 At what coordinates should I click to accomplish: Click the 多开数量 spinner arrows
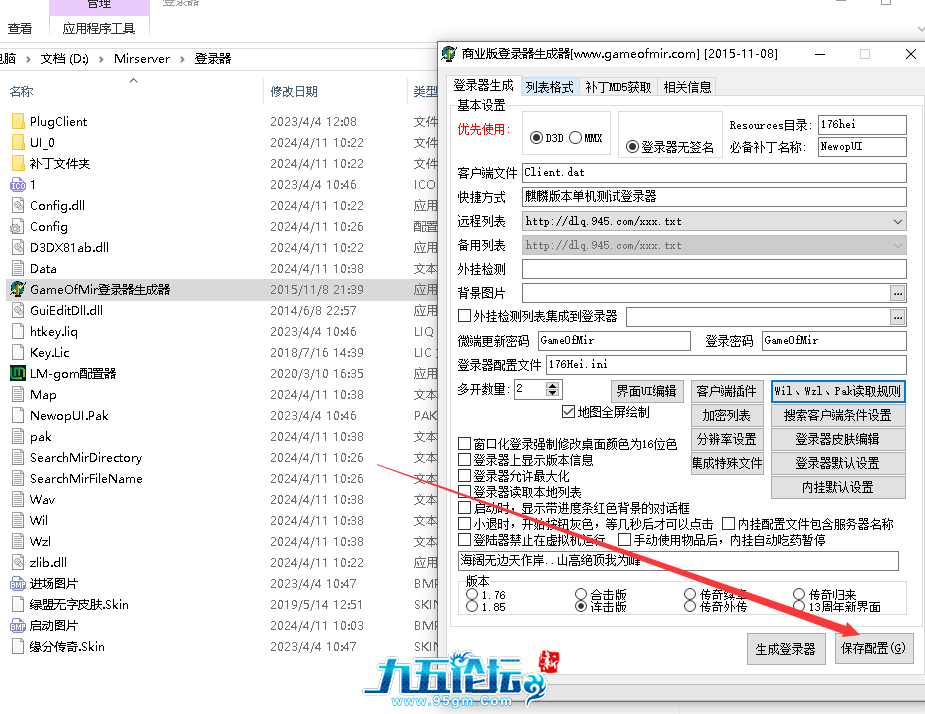click(552, 389)
